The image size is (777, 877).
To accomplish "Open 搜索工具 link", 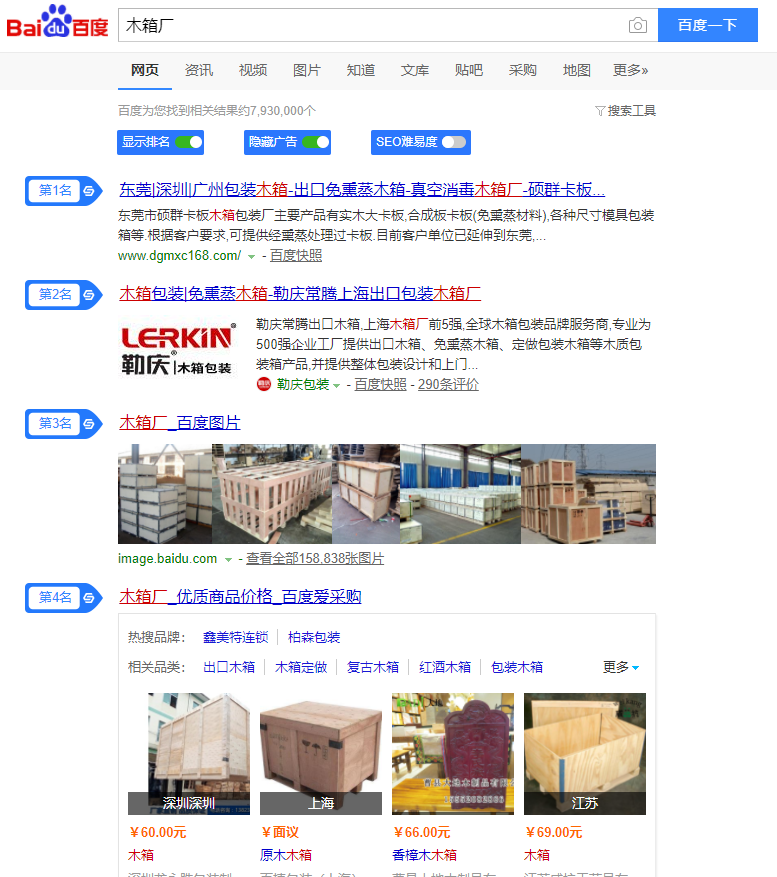I will [x=632, y=111].
